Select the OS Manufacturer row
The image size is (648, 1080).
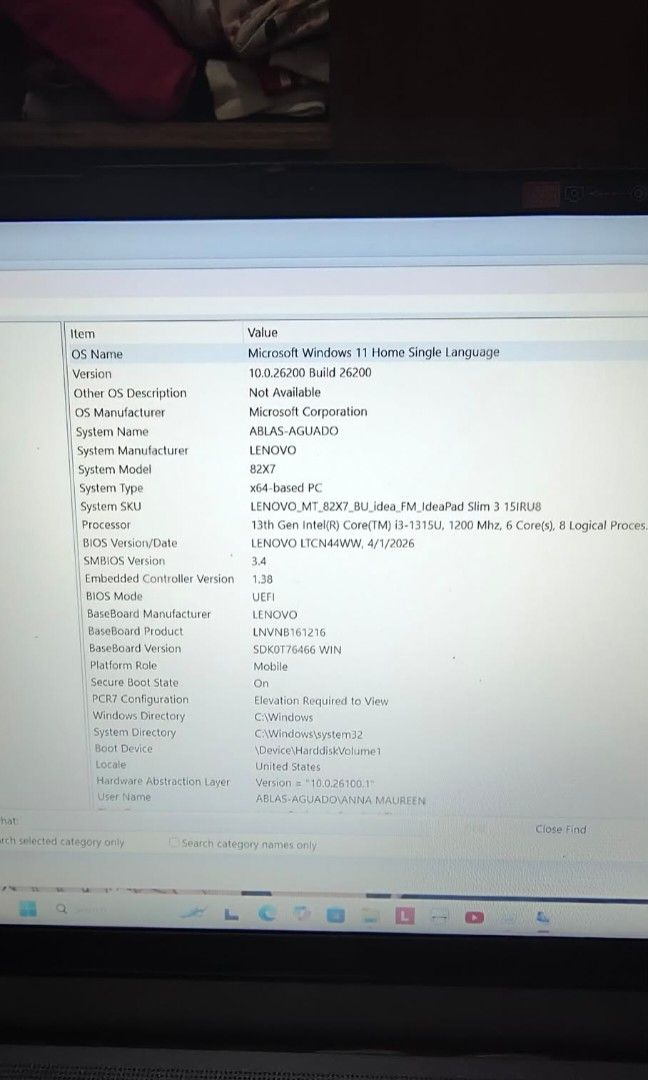pyautogui.click(x=358, y=412)
